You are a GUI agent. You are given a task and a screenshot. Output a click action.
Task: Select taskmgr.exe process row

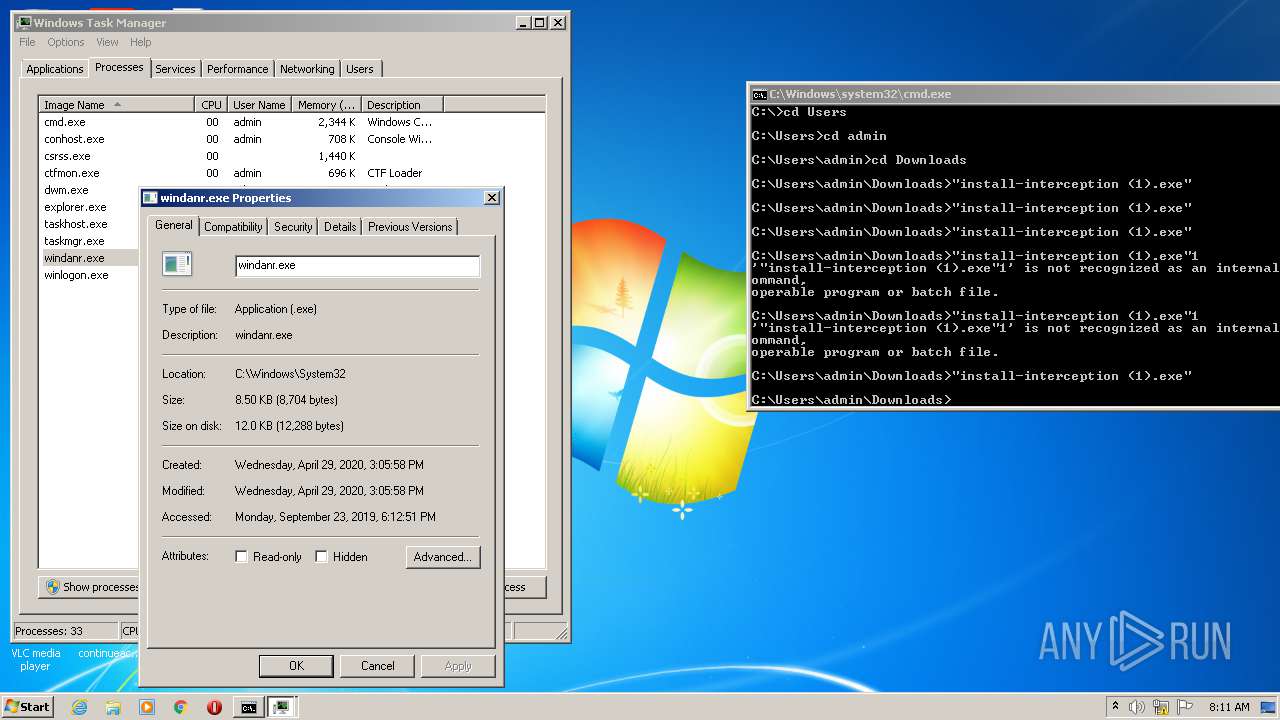(89, 241)
